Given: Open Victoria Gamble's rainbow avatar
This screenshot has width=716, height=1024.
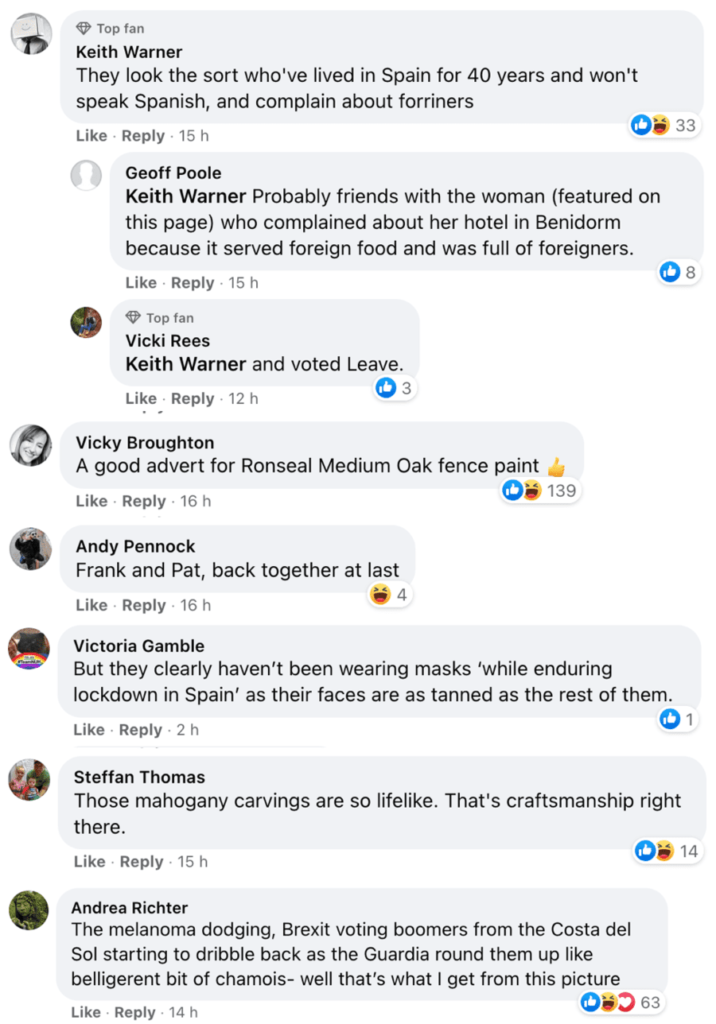Looking at the screenshot, I should point(30,648).
